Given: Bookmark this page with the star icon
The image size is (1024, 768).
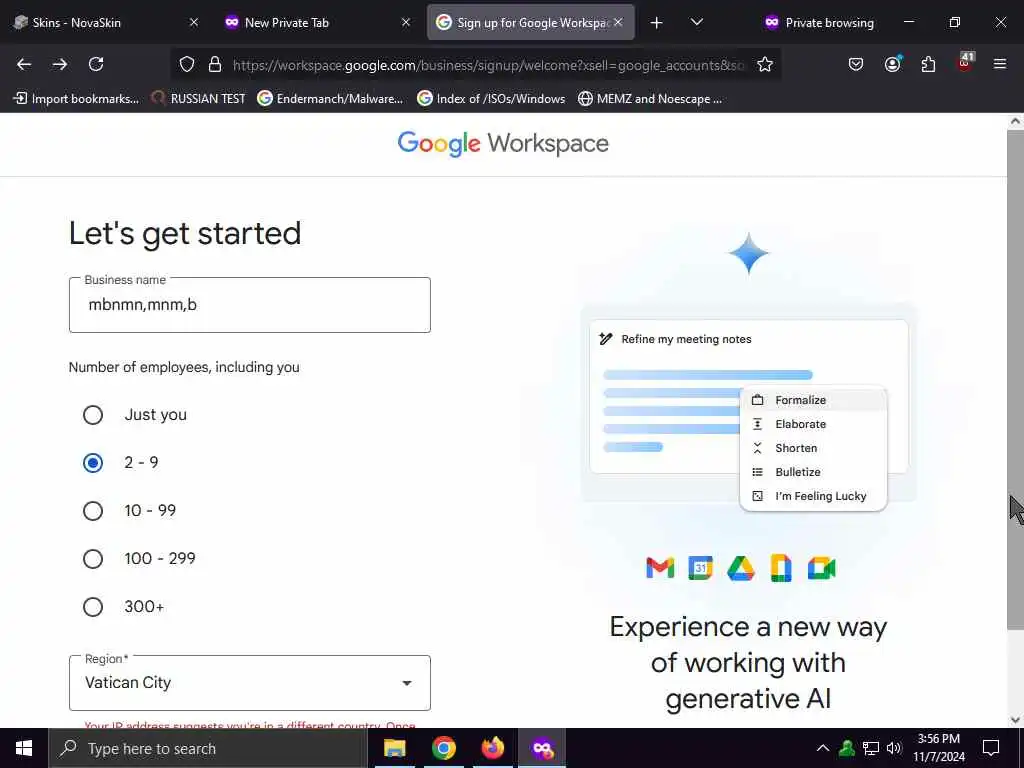Looking at the screenshot, I should click(765, 64).
